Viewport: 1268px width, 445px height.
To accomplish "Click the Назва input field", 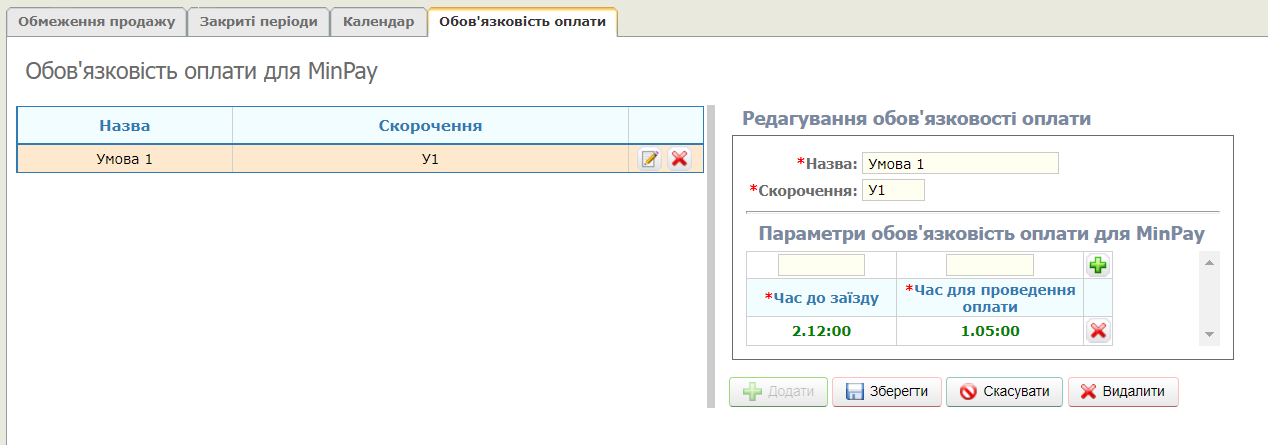I will click(959, 164).
